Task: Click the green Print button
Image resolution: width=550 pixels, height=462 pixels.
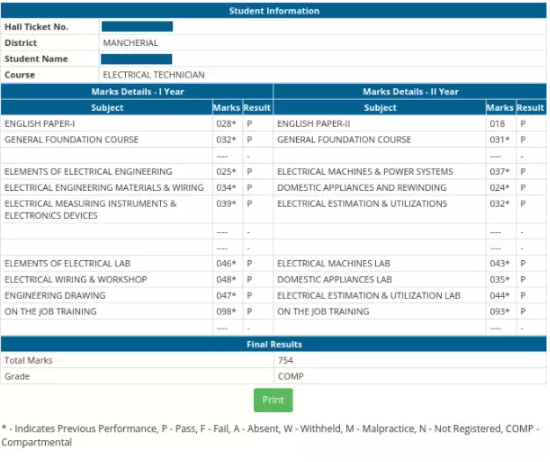Action: [x=273, y=400]
